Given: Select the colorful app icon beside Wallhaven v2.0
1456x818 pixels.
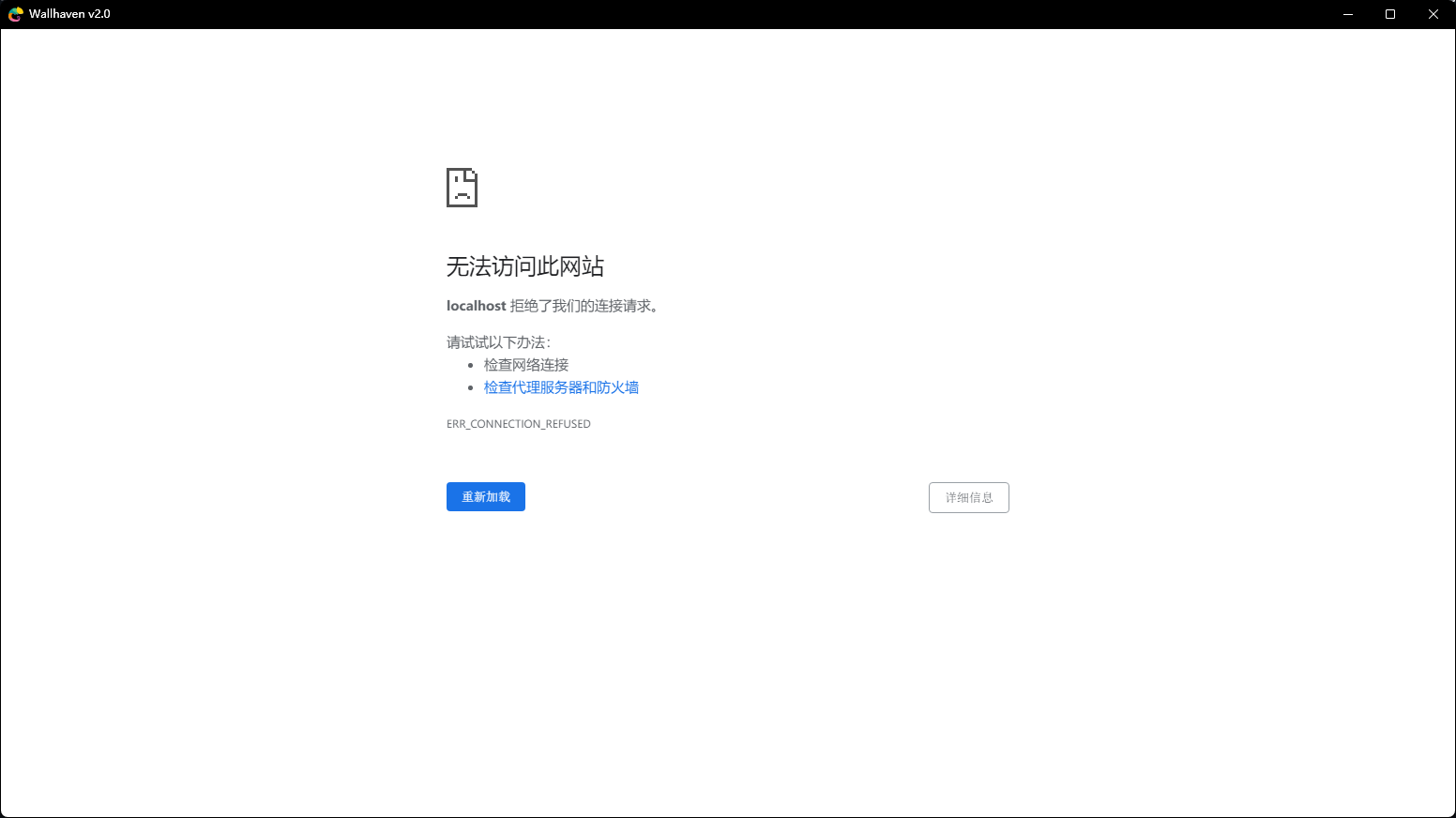Looking at the screenshot, I should click(x=13, y=13).
